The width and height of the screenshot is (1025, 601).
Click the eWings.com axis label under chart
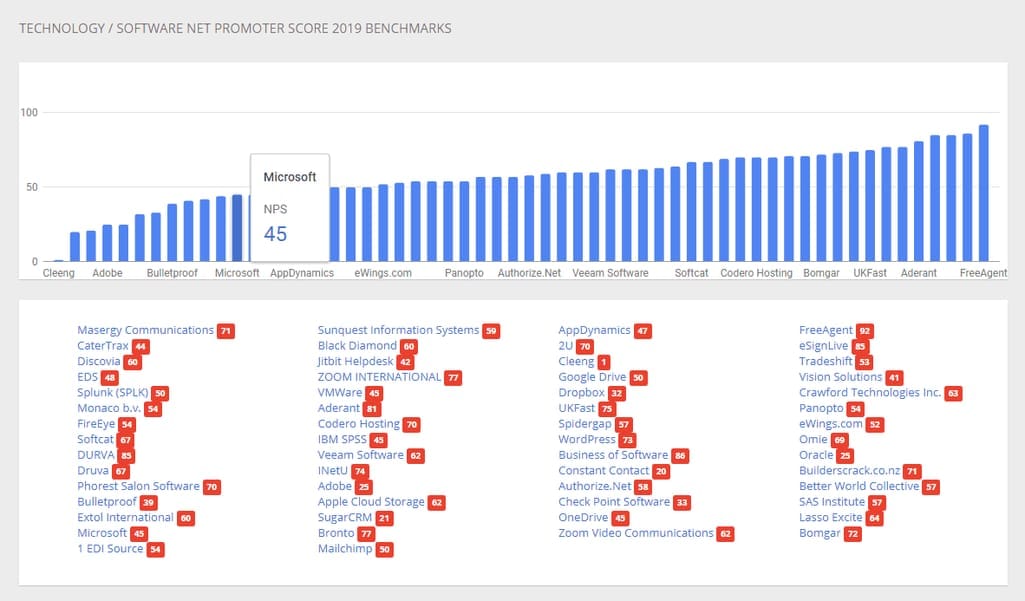(383, 273)
